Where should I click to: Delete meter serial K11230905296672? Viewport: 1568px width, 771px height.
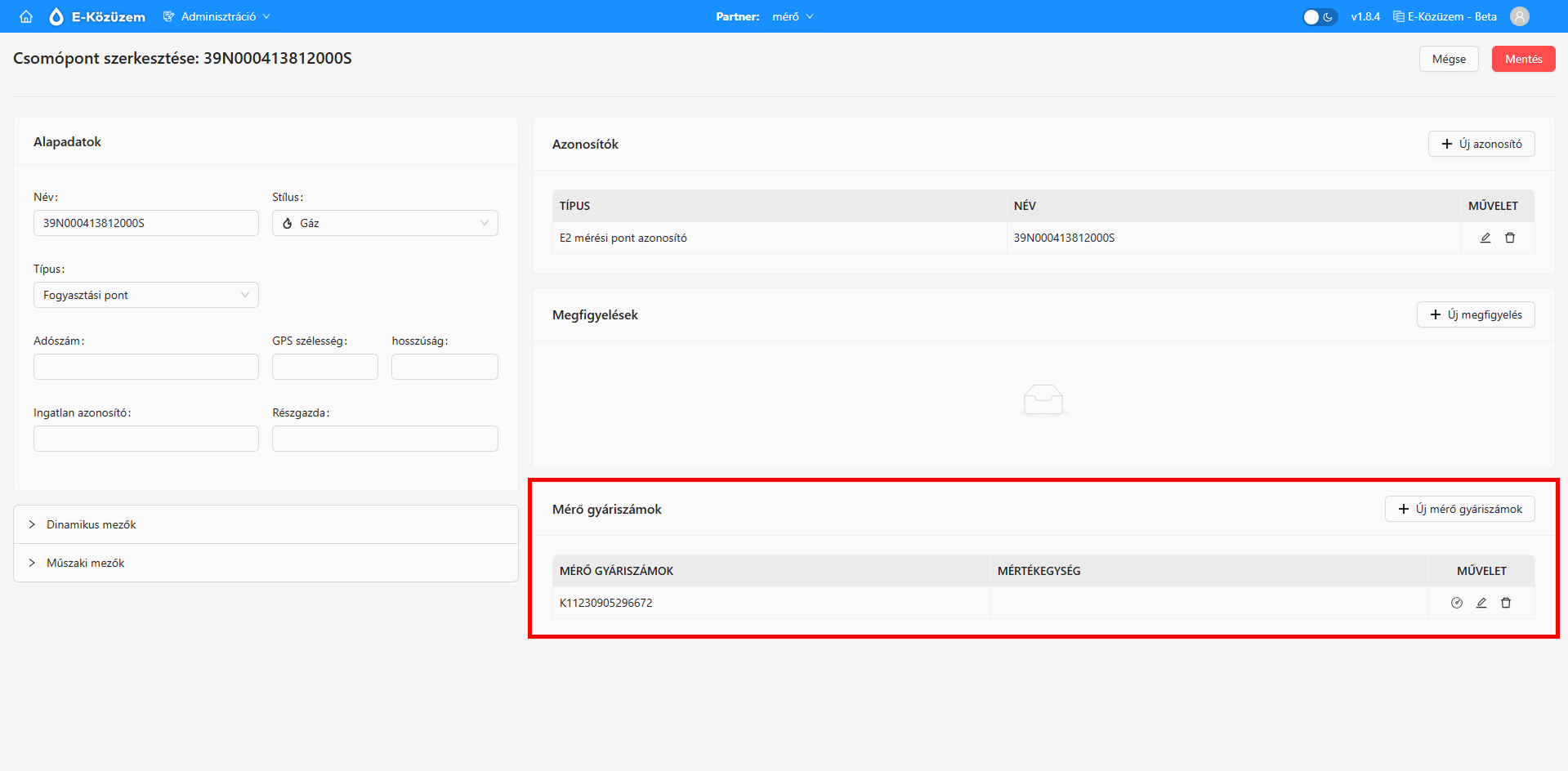(x=1505, y=603)
